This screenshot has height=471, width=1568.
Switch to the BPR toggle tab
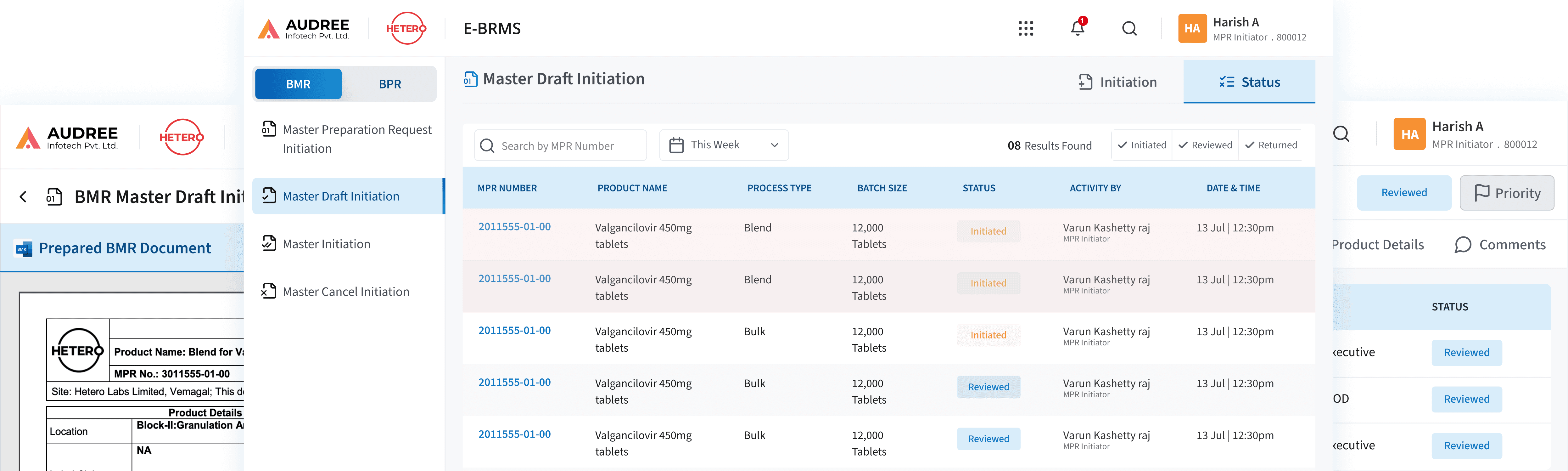click(389, 84)
